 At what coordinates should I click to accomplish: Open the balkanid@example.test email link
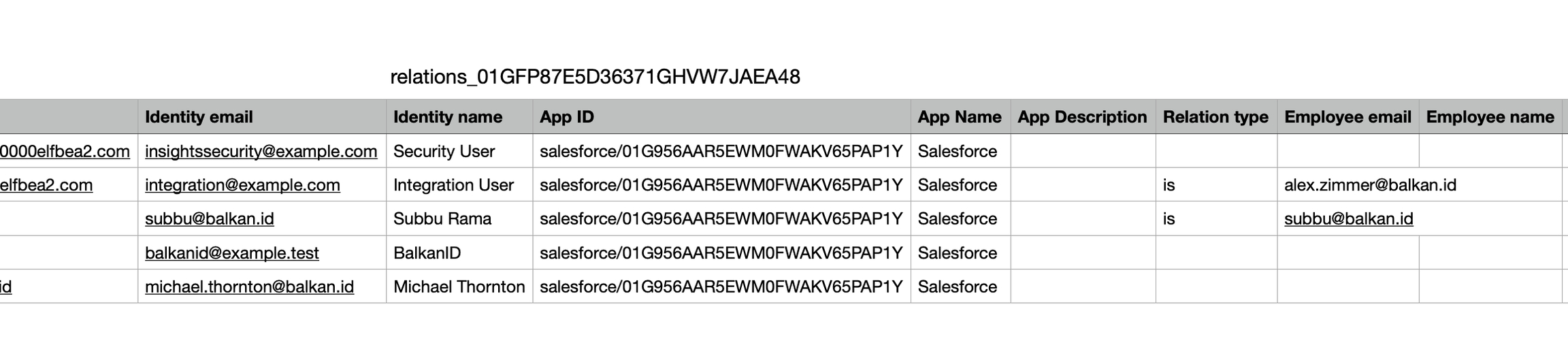[231, 253]
